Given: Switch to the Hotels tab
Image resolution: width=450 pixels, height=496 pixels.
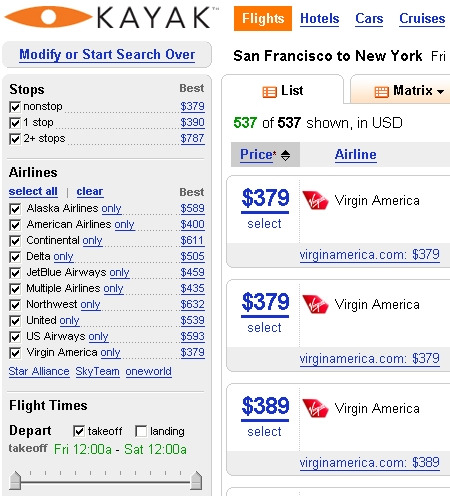Looking at the screenshot, I should [x=319, y=18].
